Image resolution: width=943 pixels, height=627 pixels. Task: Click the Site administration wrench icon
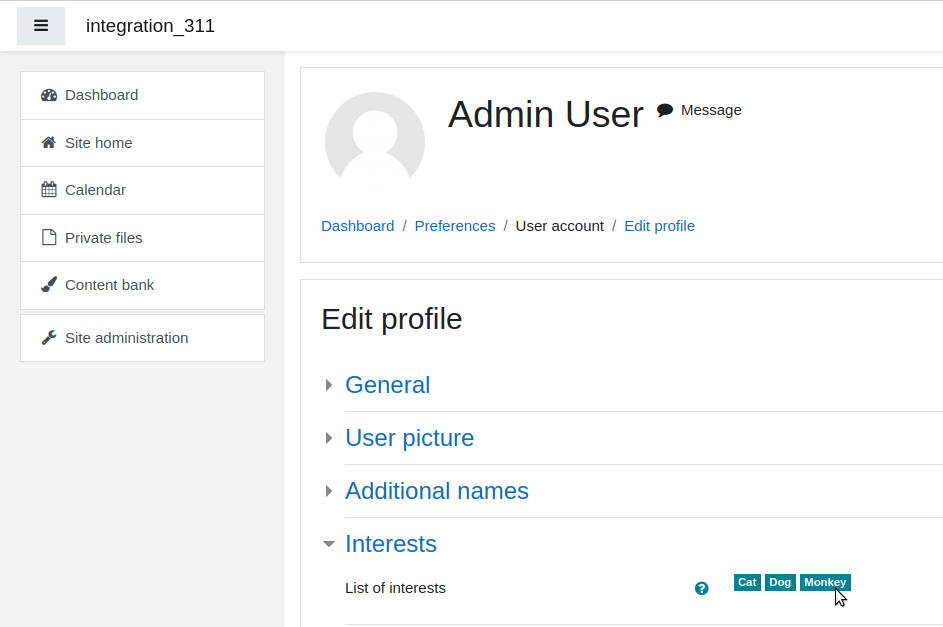pyautogui.click(x=49, y=338)
